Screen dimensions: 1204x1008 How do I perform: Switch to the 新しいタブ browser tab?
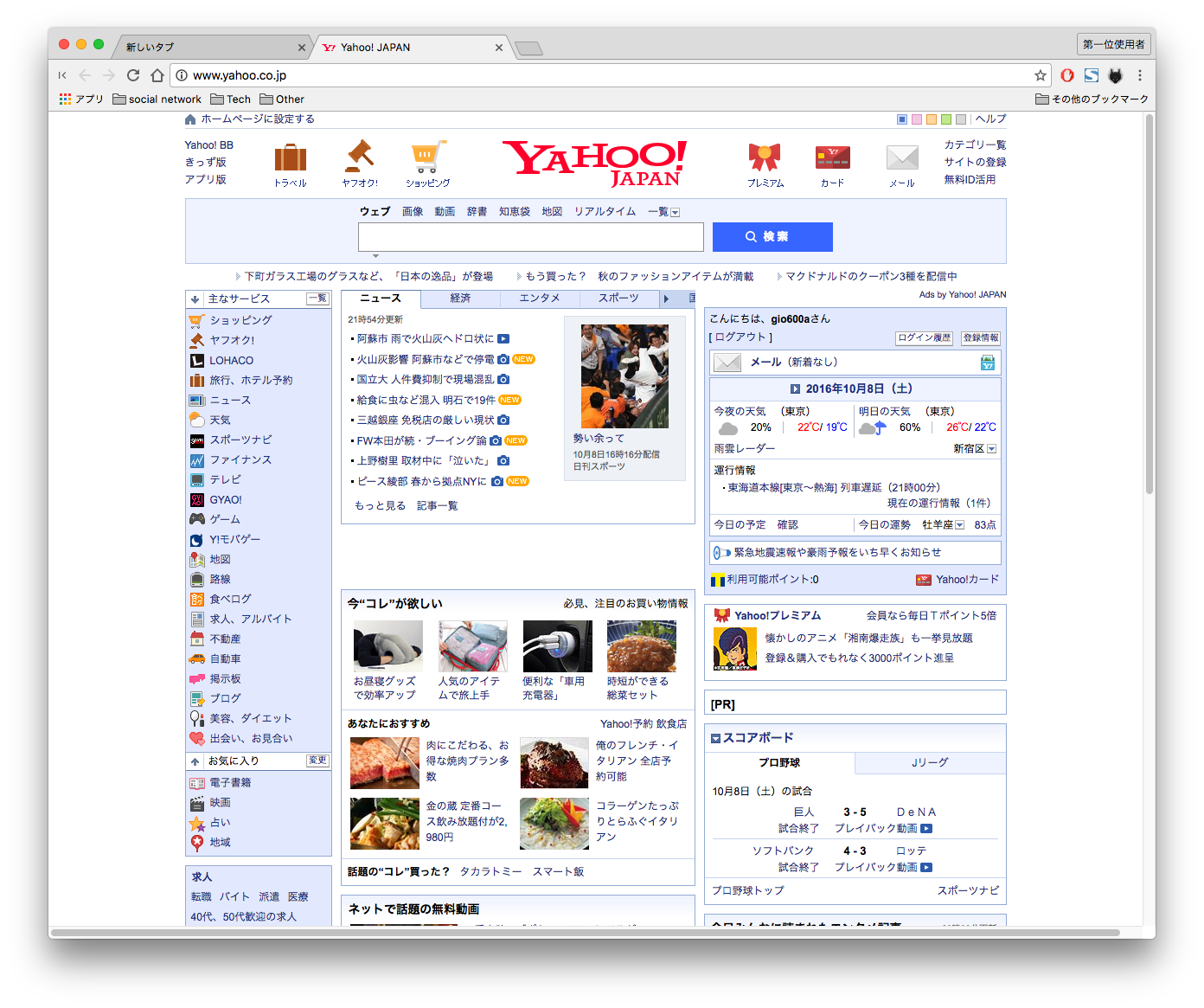(212, 47)
